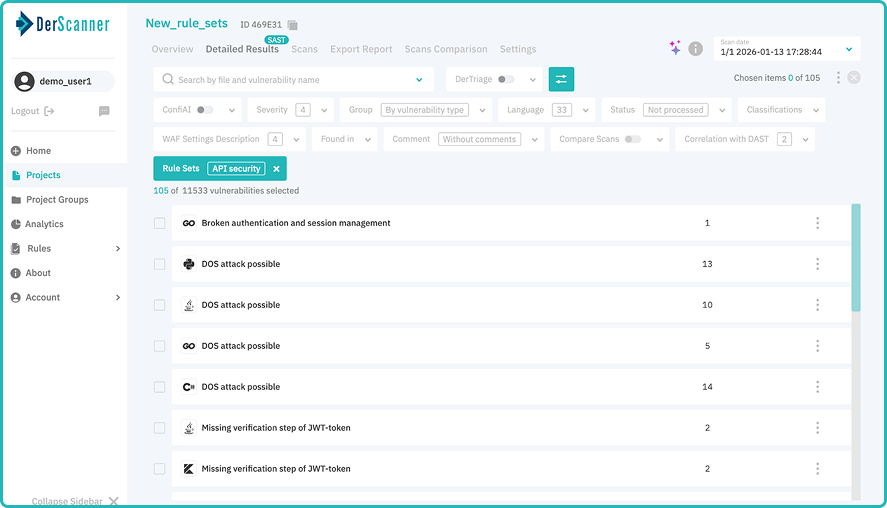Viewport: 887px width, 508px height.
Task: Click Collapse Sidebar text
Action: (x=67, y=501)
